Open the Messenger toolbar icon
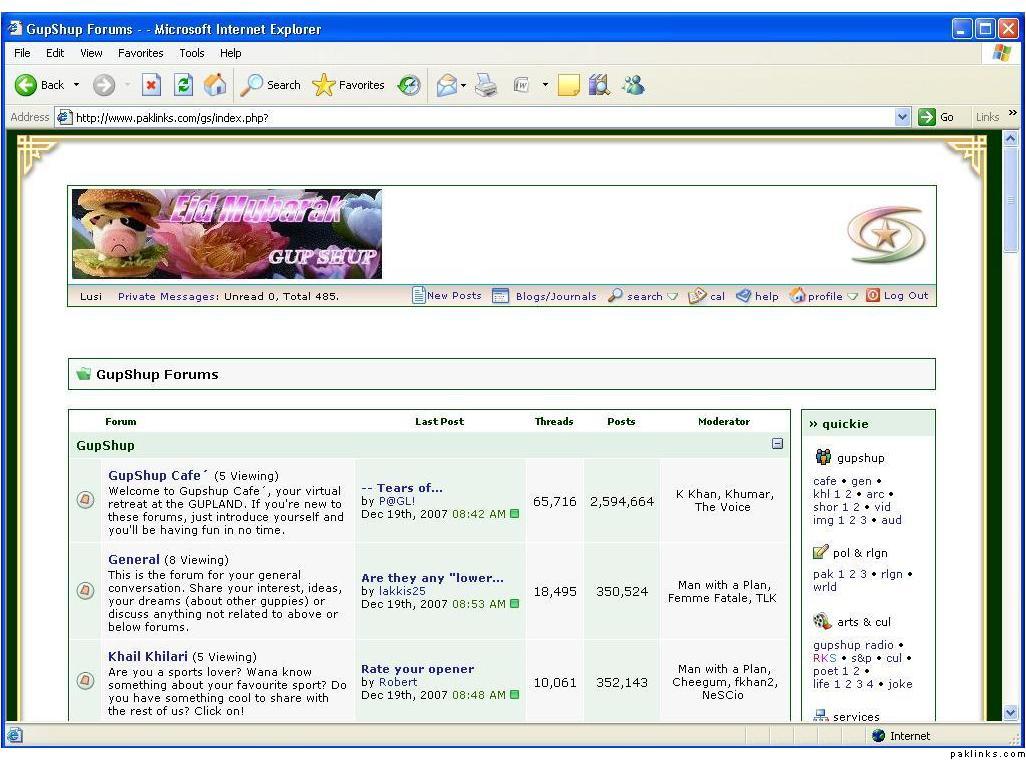Image resolution: width=1026 pixels, height=760 pixels. tap(633, 86)
